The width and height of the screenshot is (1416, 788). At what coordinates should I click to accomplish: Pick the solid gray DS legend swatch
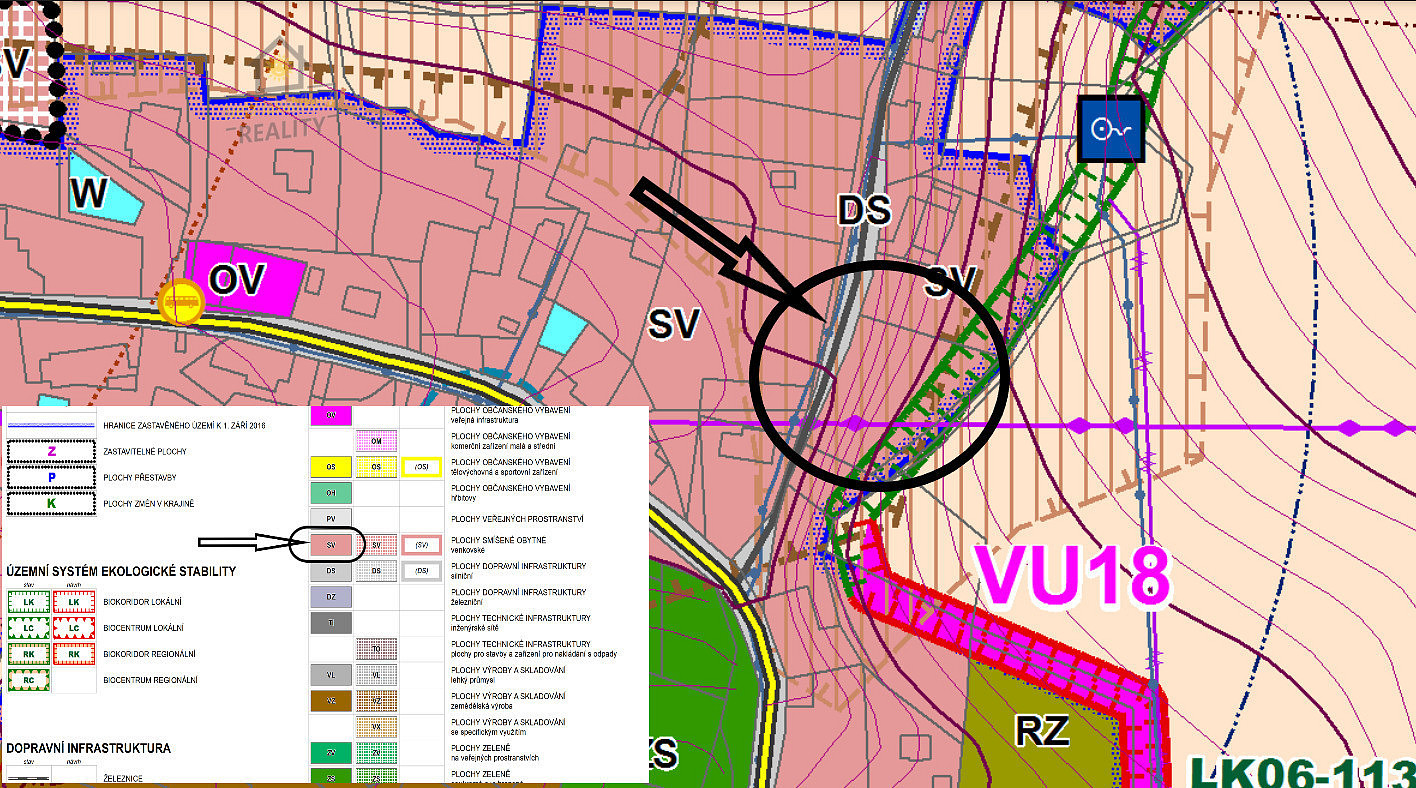(x=331, y=571)
